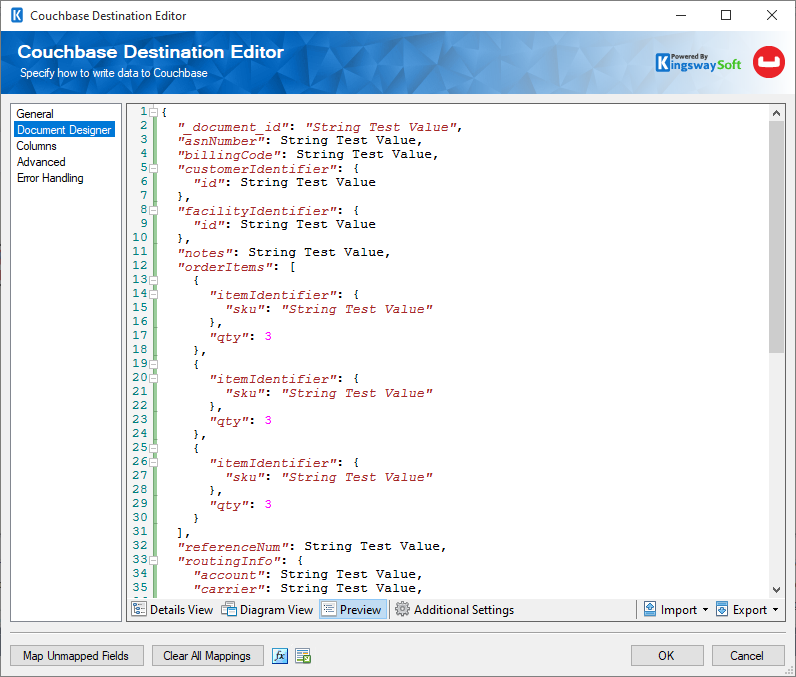Select the Document Designer page
796x677 pixels.
pyautogui.click(x=64, y=130)
